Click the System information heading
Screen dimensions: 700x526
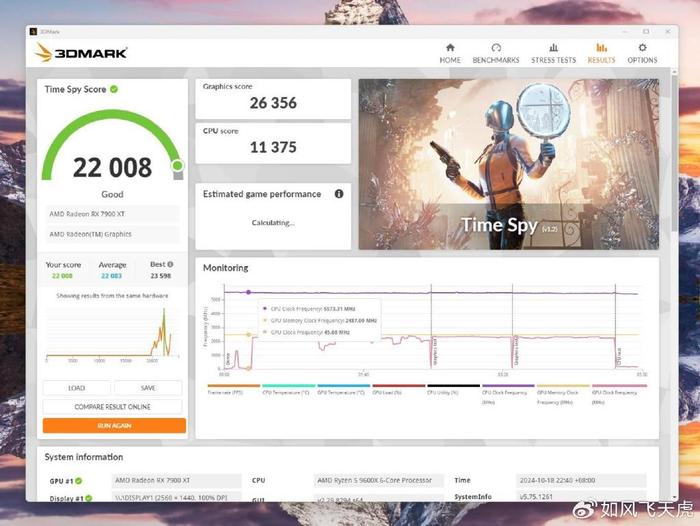[x=83, y=457]
